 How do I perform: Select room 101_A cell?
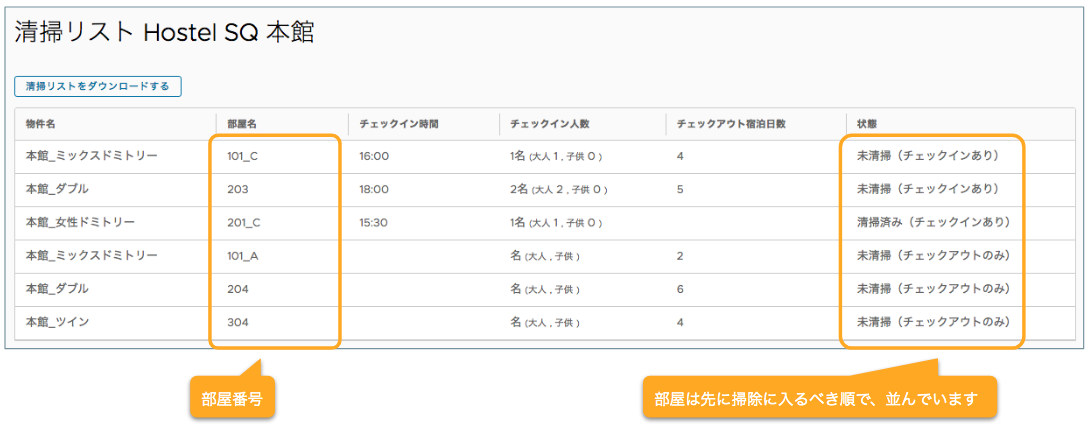[x=243, y=256]
